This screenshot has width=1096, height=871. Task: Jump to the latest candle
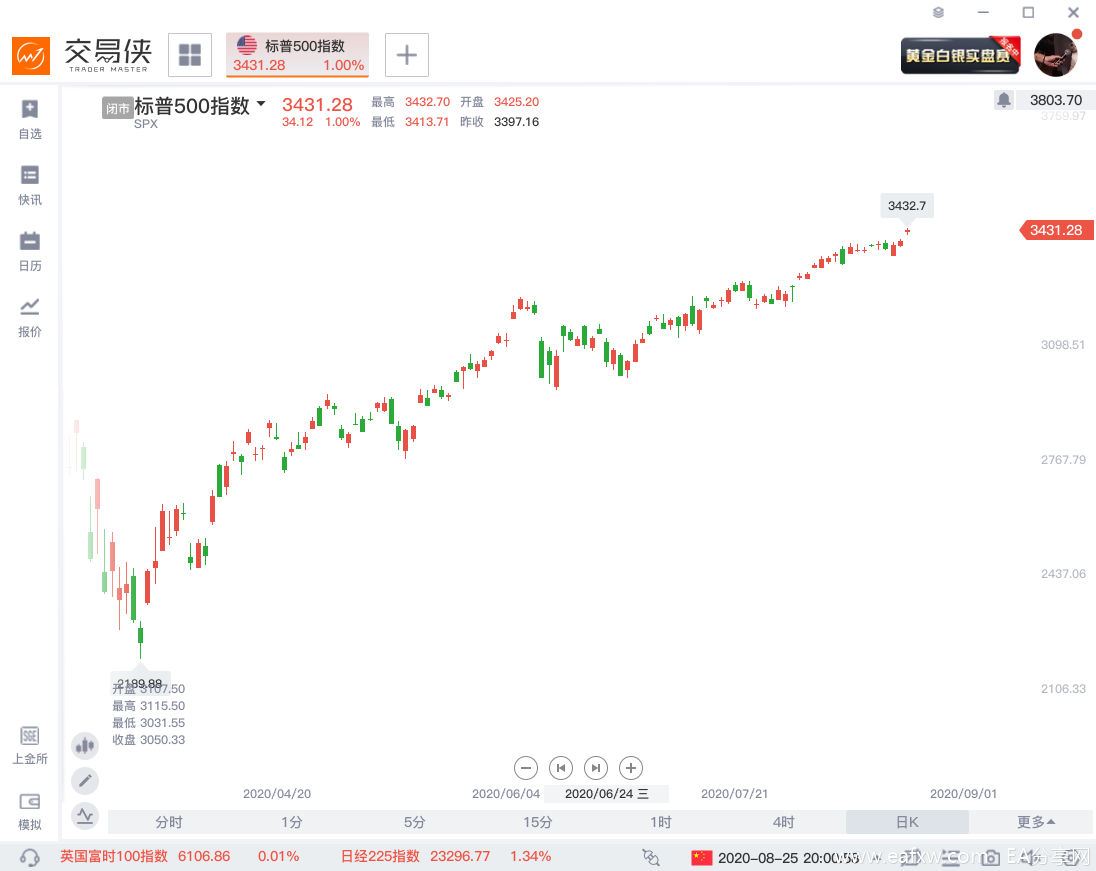596,768
